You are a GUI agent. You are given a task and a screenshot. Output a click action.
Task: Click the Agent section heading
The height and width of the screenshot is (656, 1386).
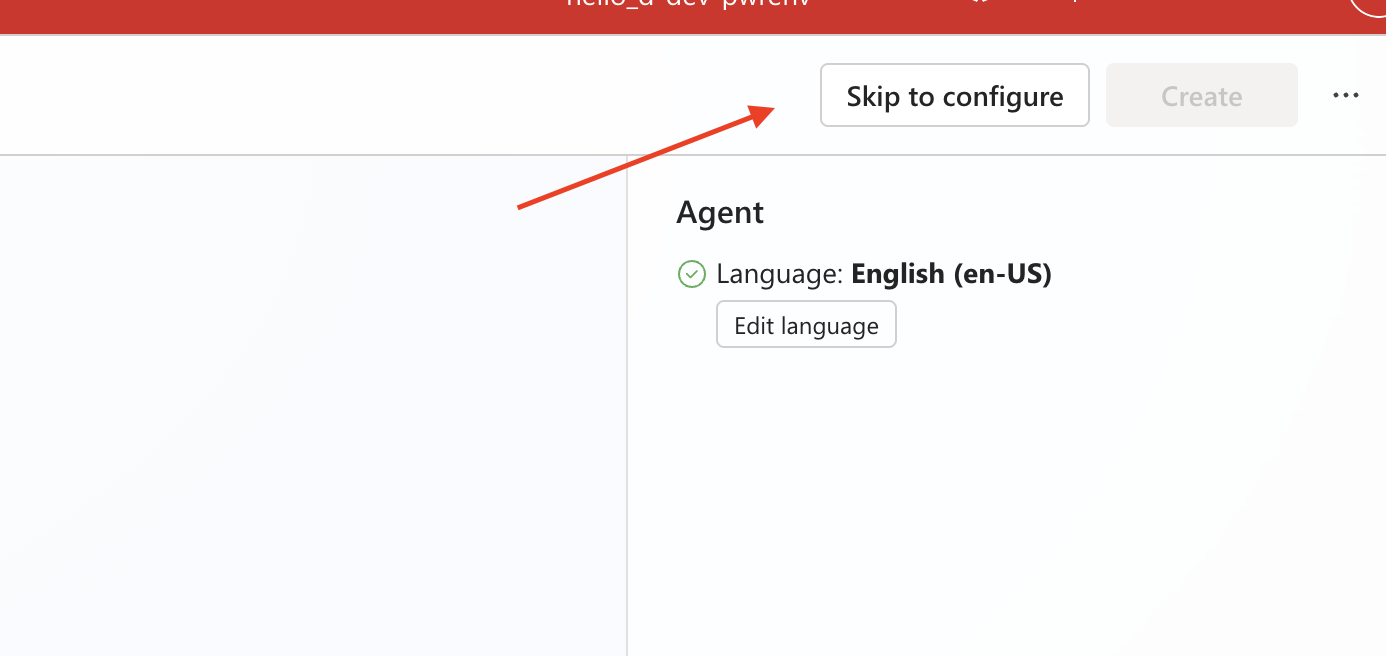point(720,212)
